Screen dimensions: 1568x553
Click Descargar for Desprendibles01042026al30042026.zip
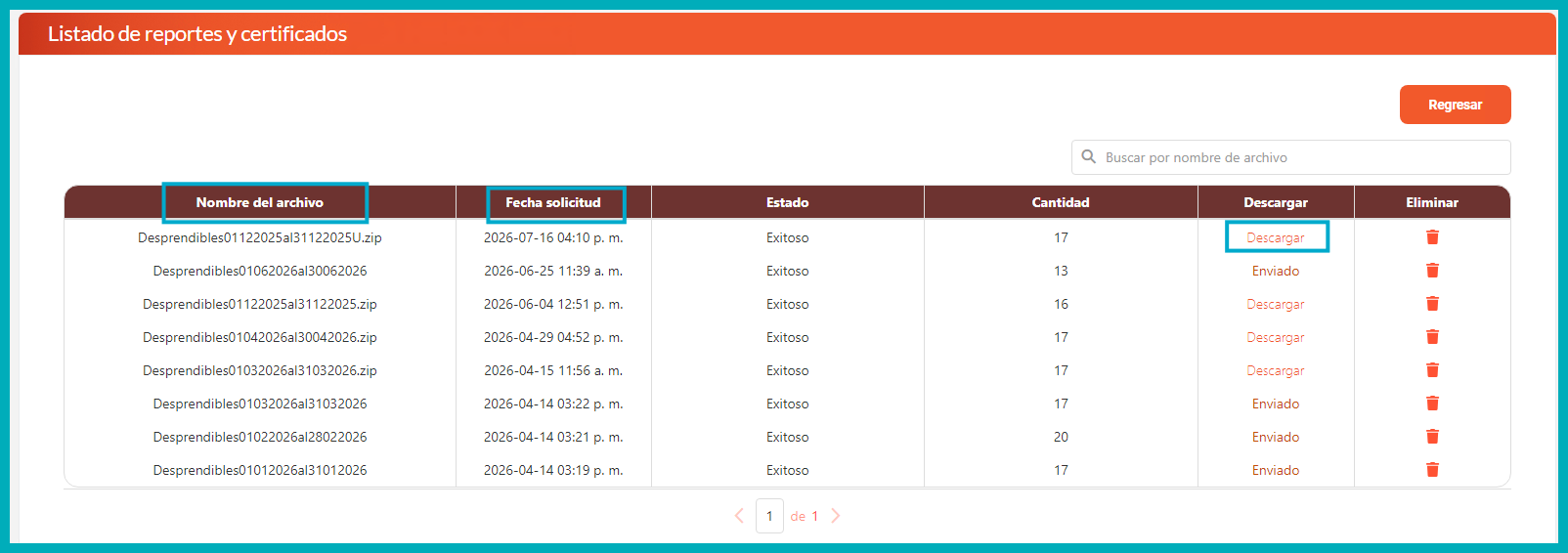pyautogui.click(x=1276, y=337)
